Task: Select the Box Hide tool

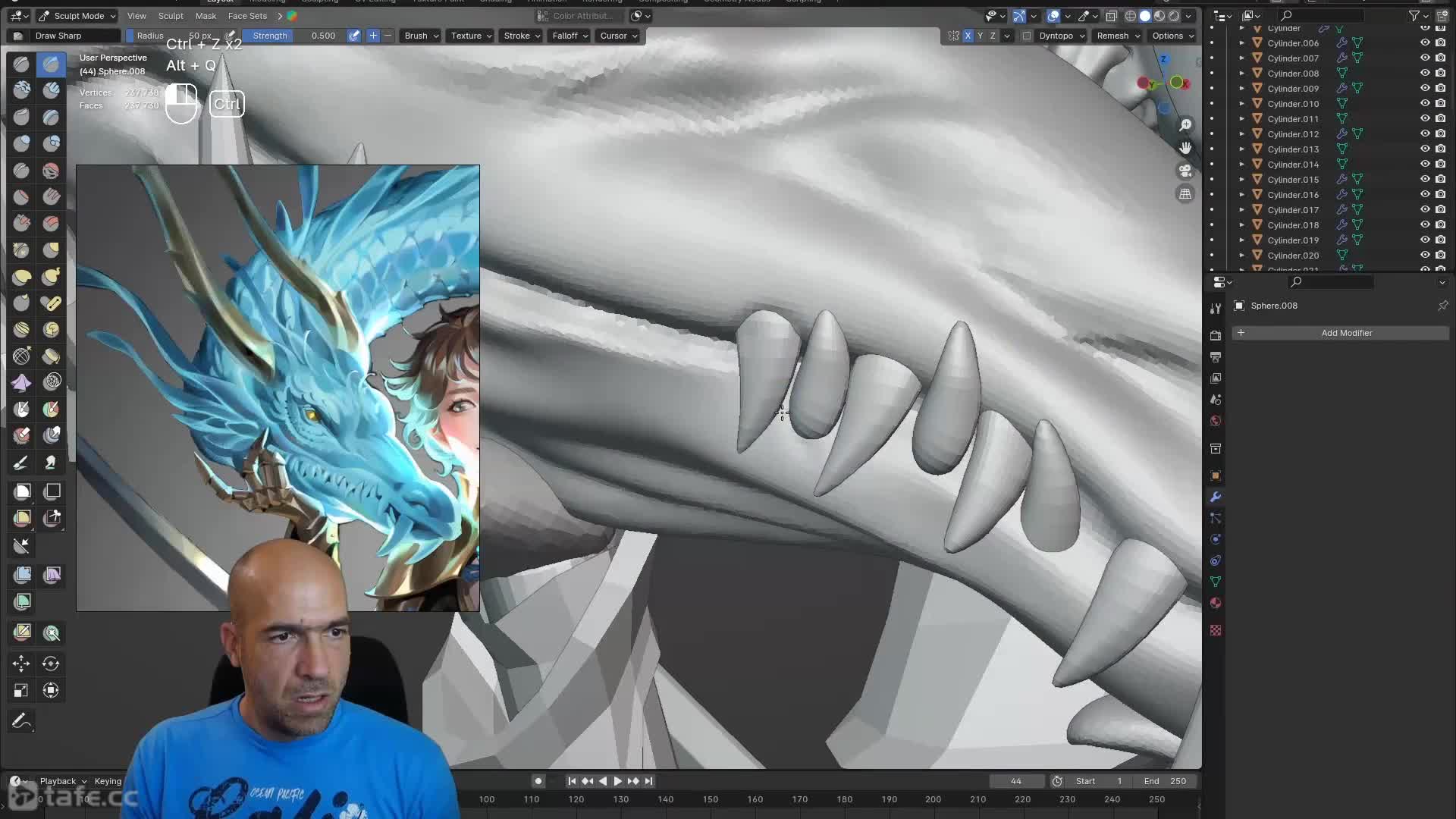Action: (x=51, y=491)
